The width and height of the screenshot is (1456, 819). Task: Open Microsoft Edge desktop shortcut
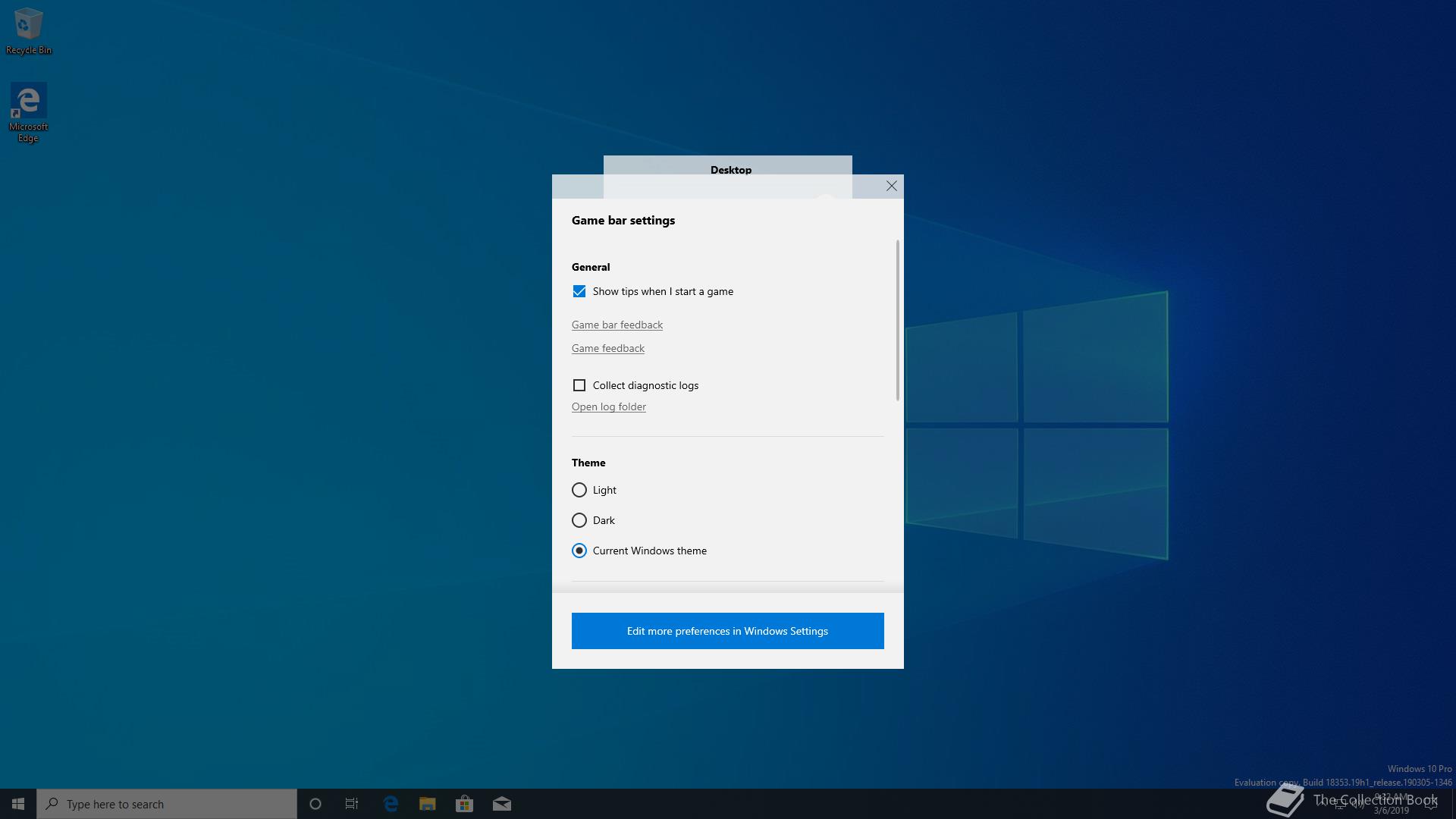pyautogui.click(x=28, y=111)
